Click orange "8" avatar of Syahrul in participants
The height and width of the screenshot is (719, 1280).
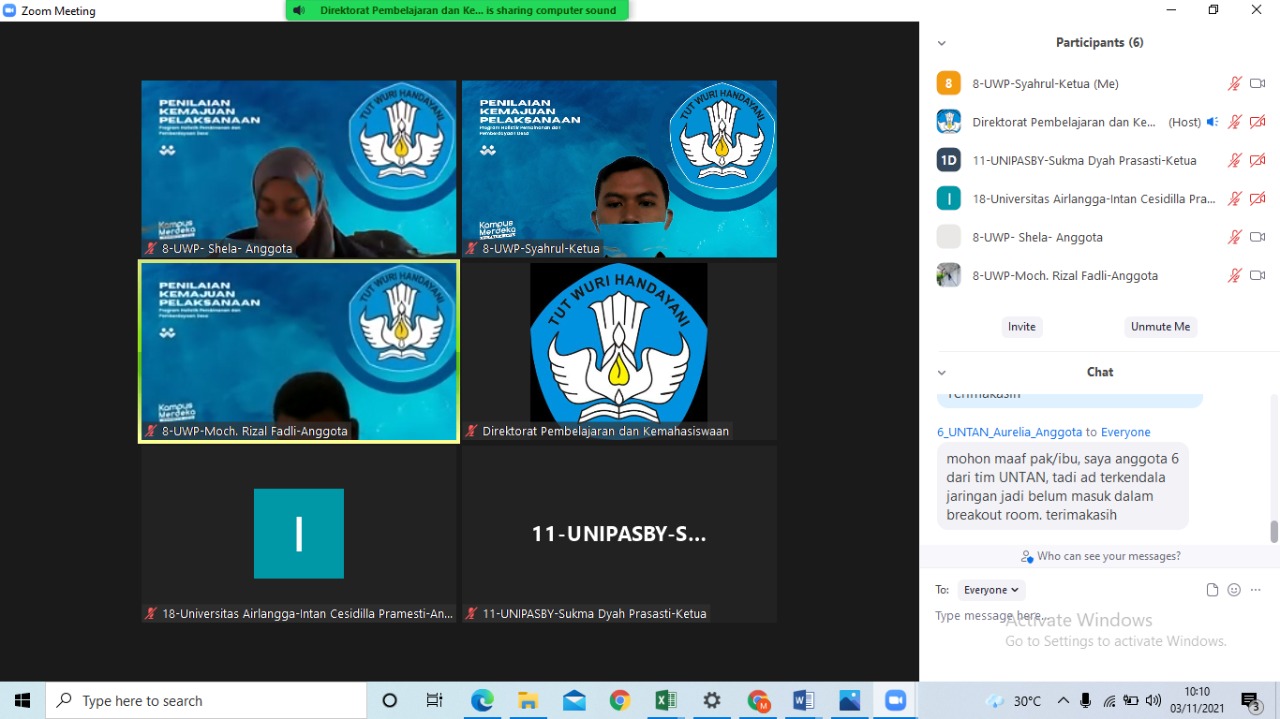click(948, 83)
